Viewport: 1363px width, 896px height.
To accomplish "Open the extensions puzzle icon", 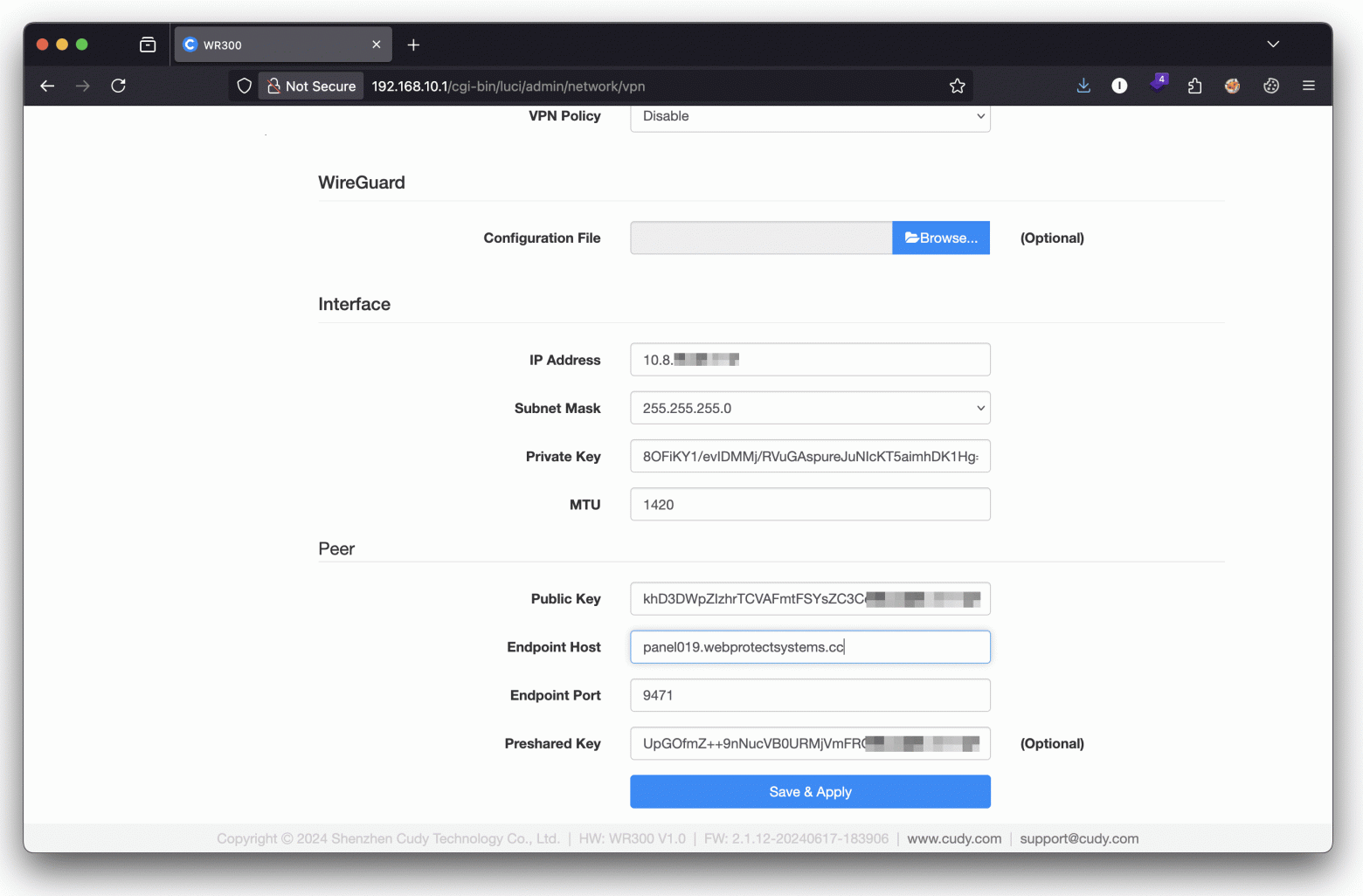I will (1194, 86).
